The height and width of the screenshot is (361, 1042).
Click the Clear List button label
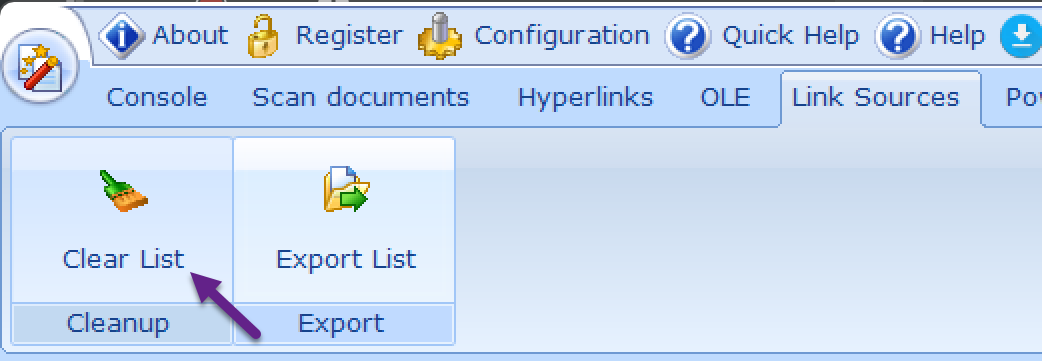[124, 259]
